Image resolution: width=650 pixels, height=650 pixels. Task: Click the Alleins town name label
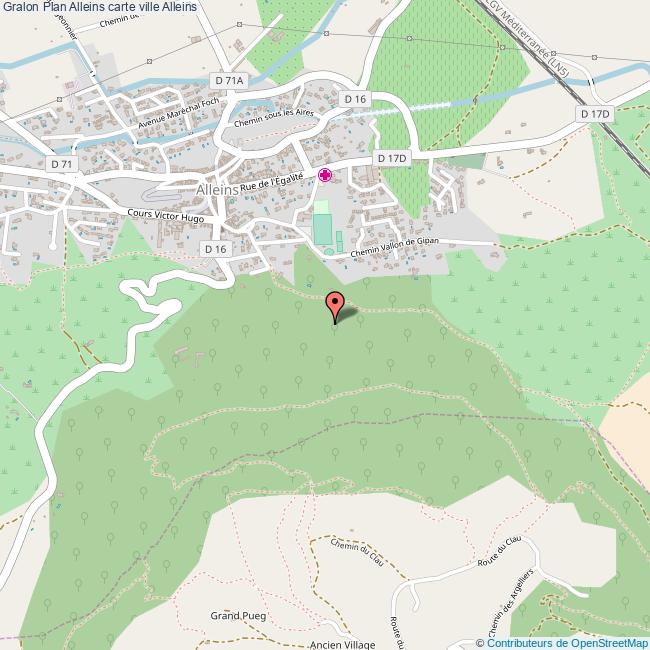[217, 190]
